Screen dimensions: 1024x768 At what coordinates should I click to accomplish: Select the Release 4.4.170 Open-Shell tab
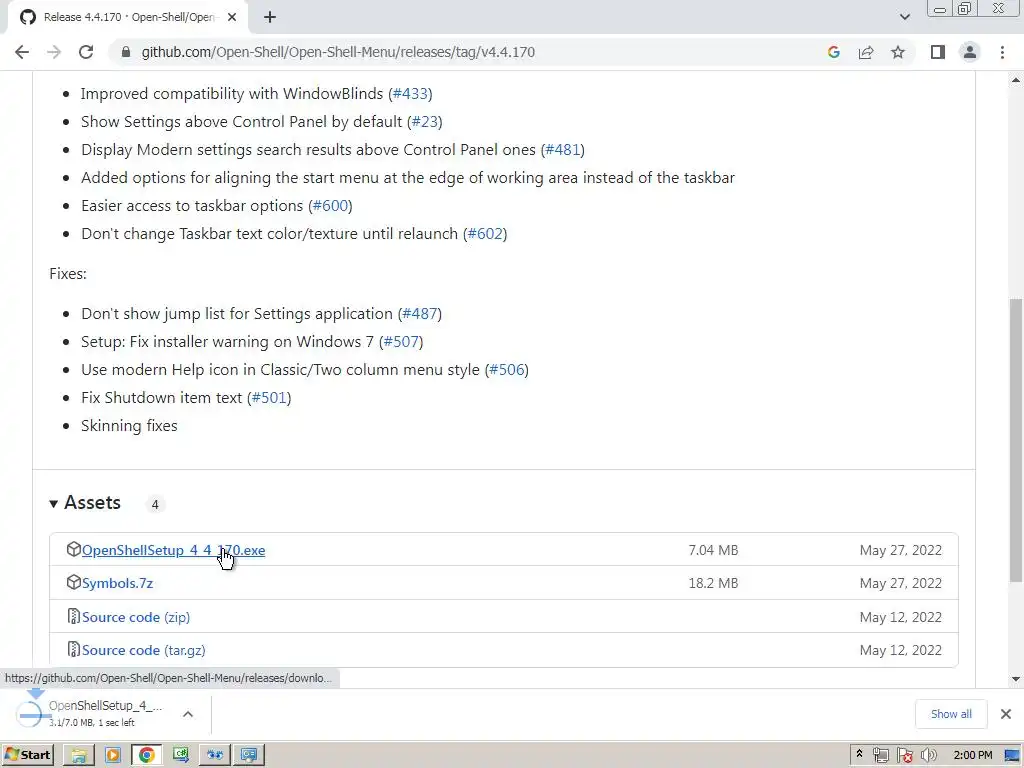[128, 18]
